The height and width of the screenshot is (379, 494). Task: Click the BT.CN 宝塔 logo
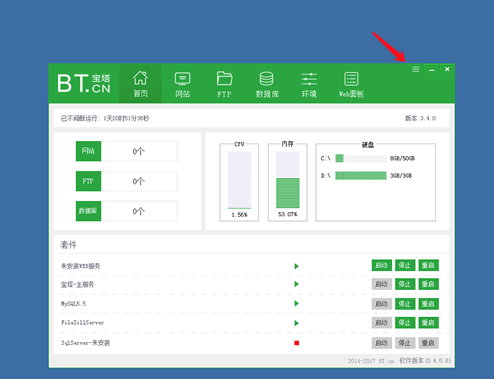tap(84, 83)
